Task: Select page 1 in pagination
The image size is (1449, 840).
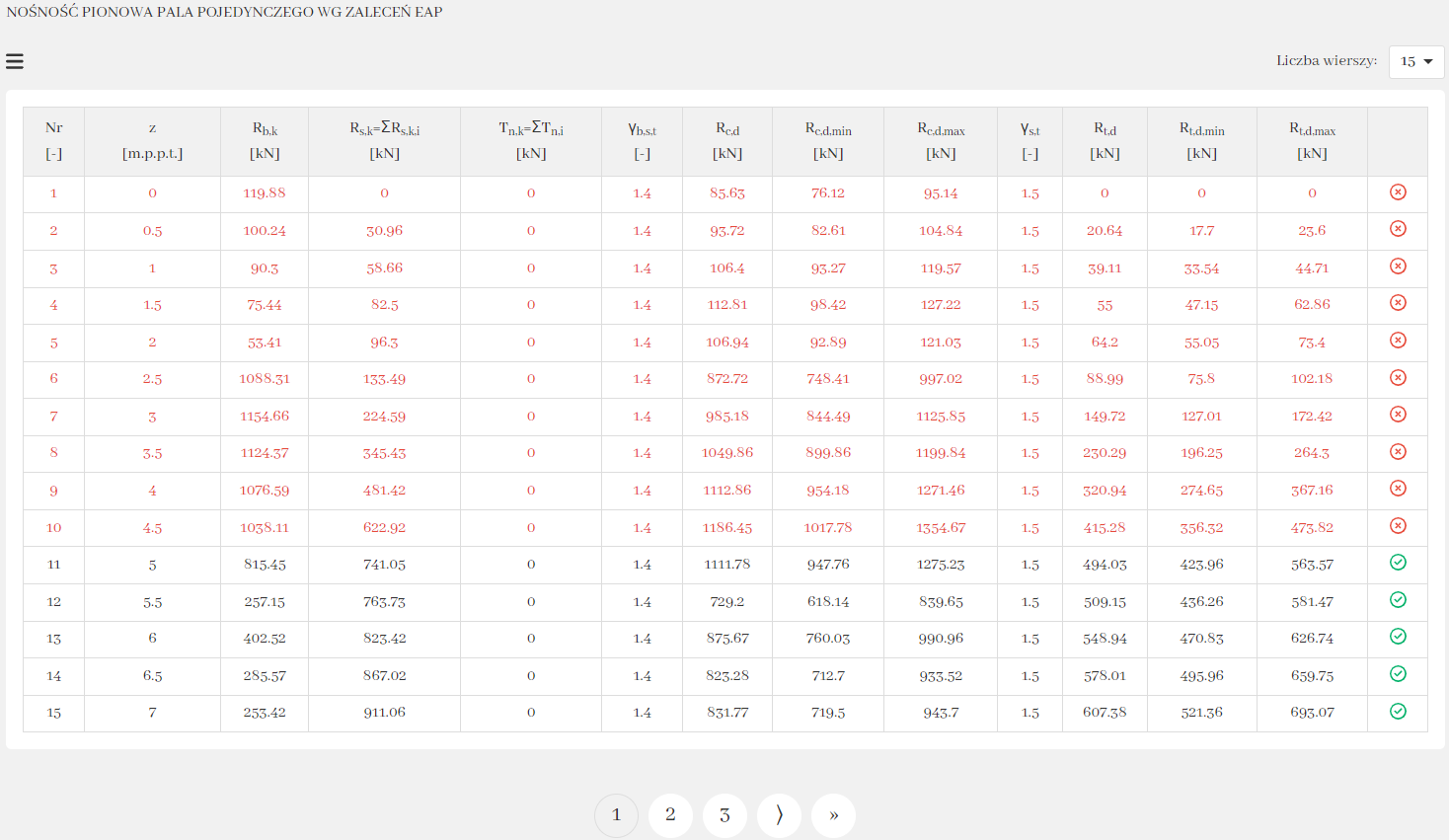Action: (616, 815)
